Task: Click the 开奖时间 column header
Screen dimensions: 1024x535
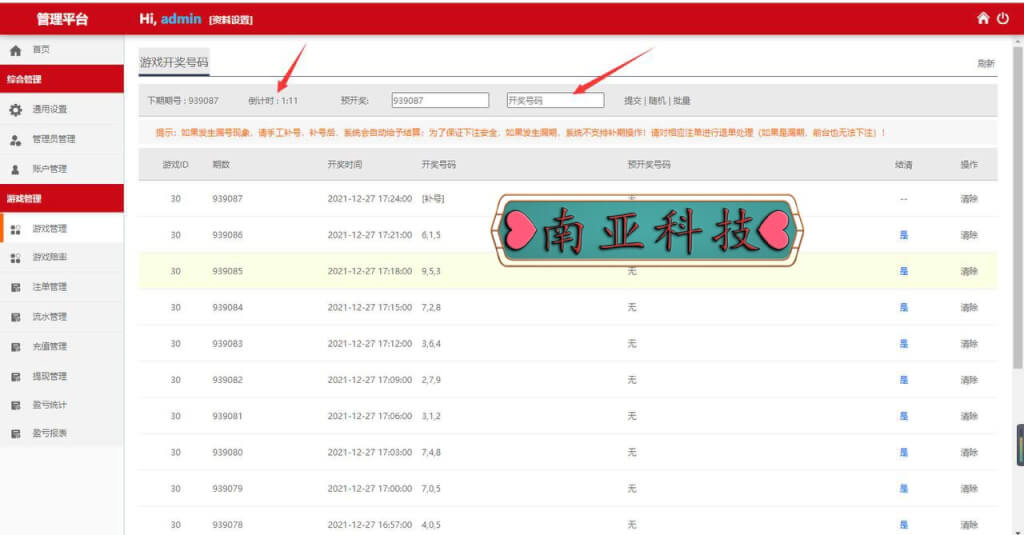Action: [345, 165]
